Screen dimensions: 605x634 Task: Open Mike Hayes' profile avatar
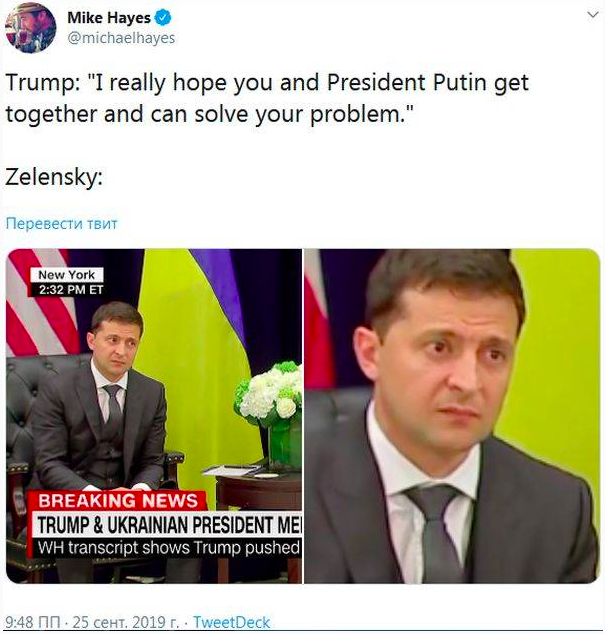[x=30, y=28]
